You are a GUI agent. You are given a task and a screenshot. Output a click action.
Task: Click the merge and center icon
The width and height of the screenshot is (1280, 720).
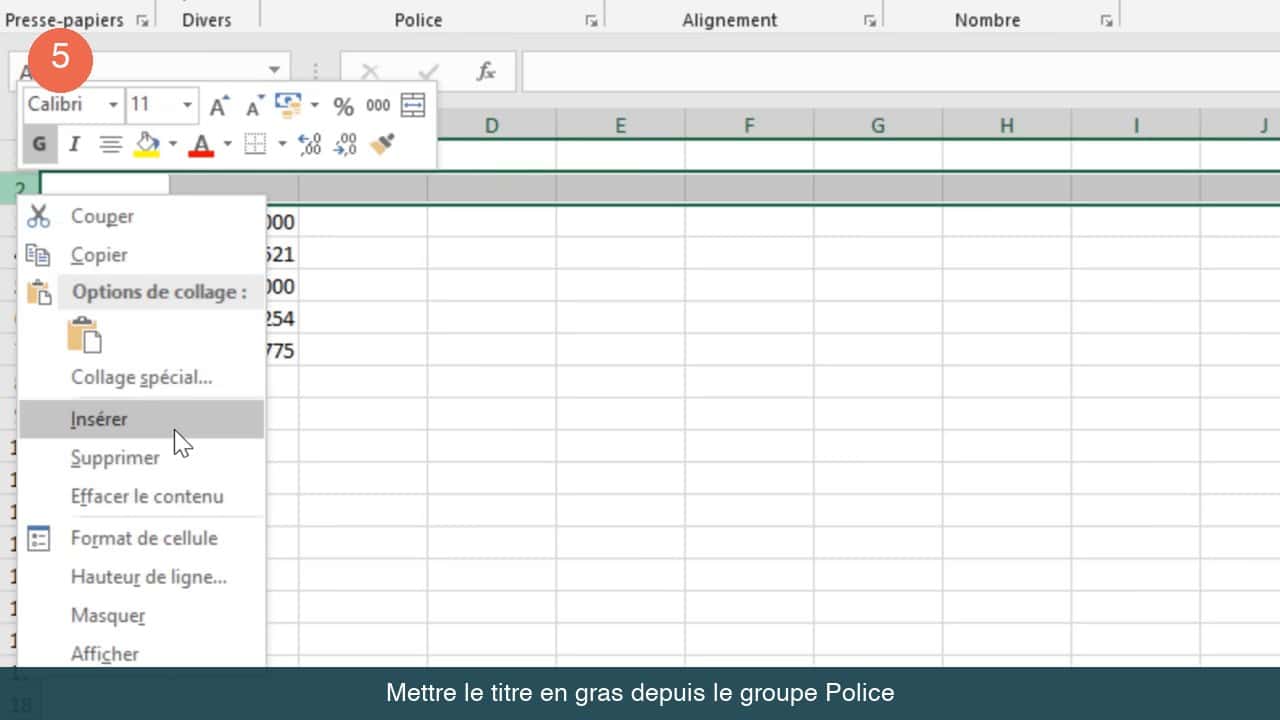pyautogui.click(x=413, y=105)
